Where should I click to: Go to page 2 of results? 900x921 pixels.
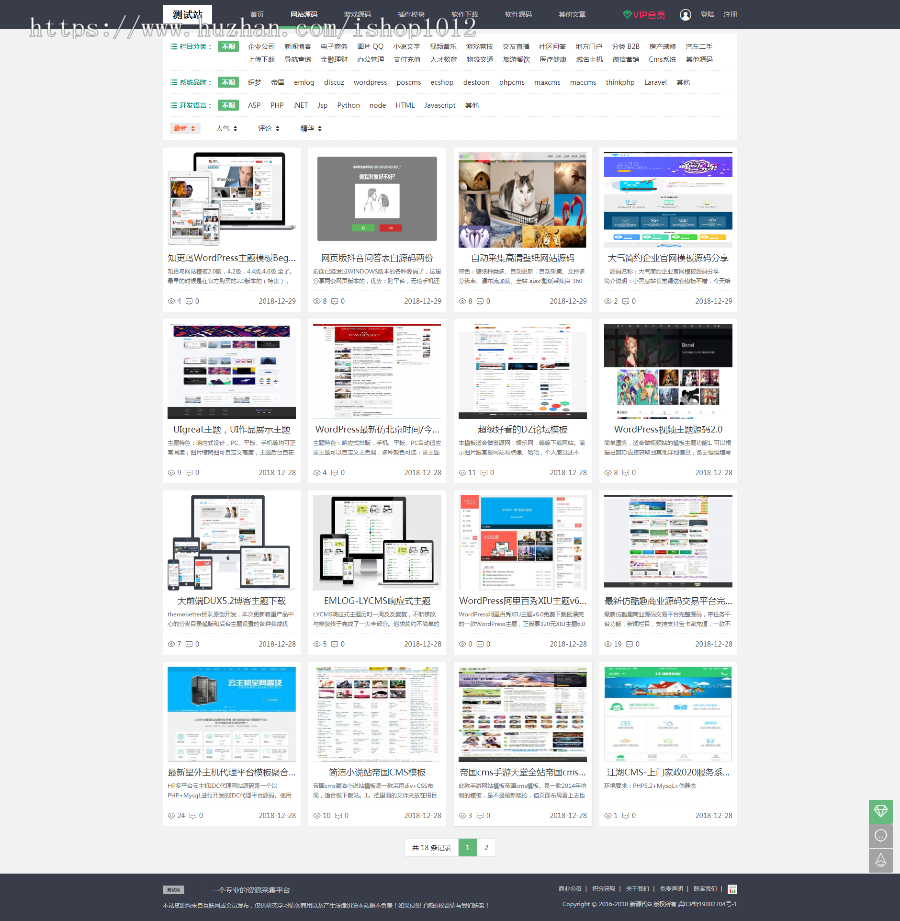click(x=486, y=847)
